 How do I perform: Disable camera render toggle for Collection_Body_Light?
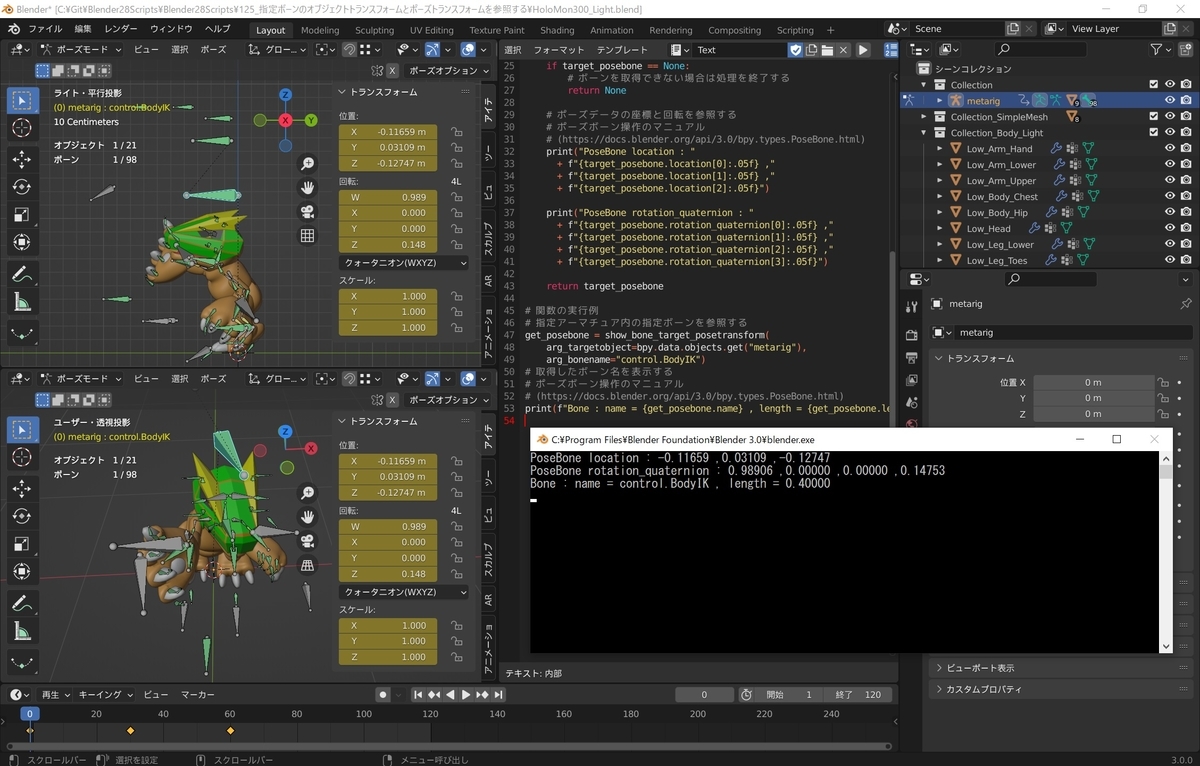pos(1187,133)
